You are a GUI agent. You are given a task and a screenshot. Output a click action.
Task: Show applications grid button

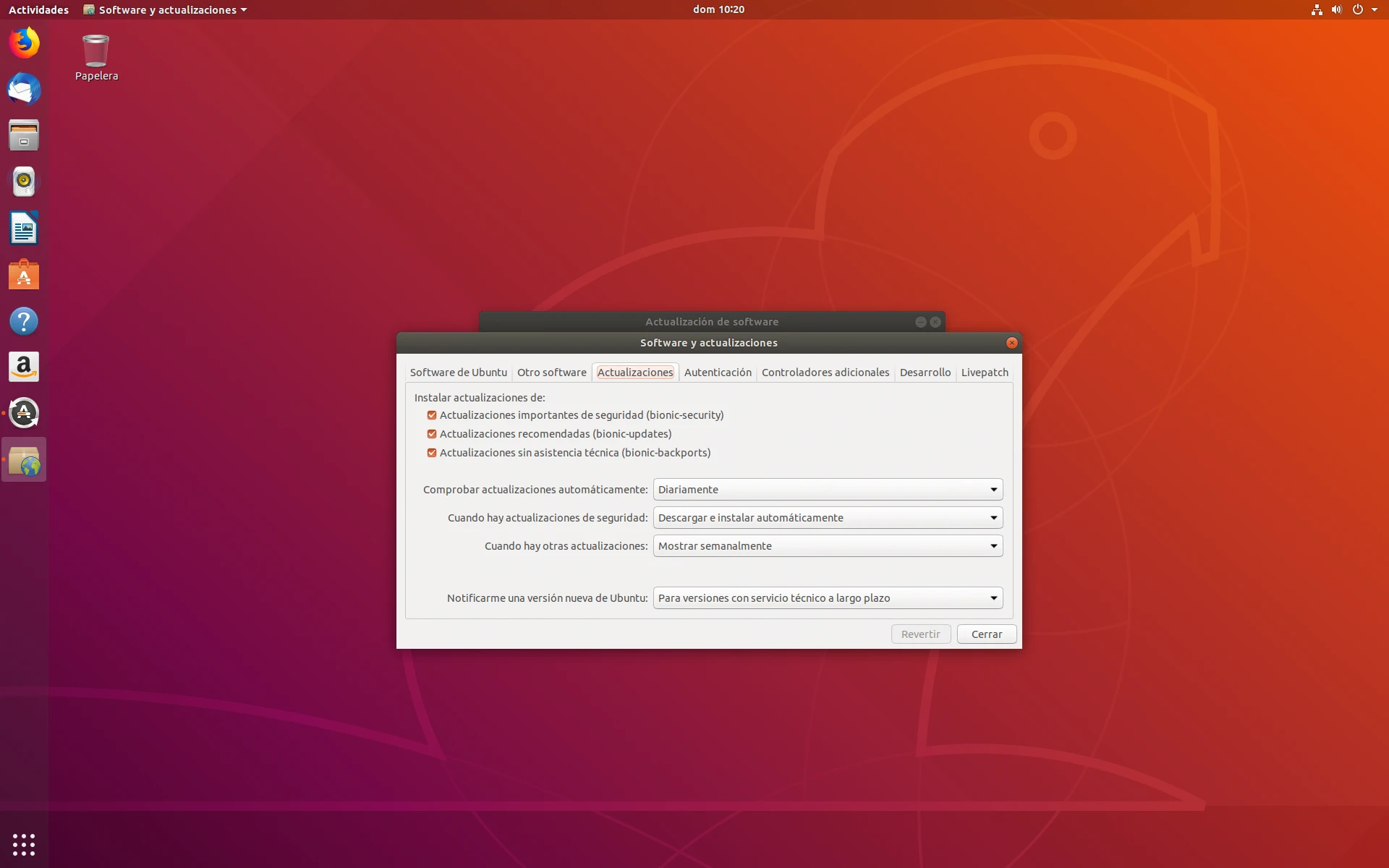(24, 844)
